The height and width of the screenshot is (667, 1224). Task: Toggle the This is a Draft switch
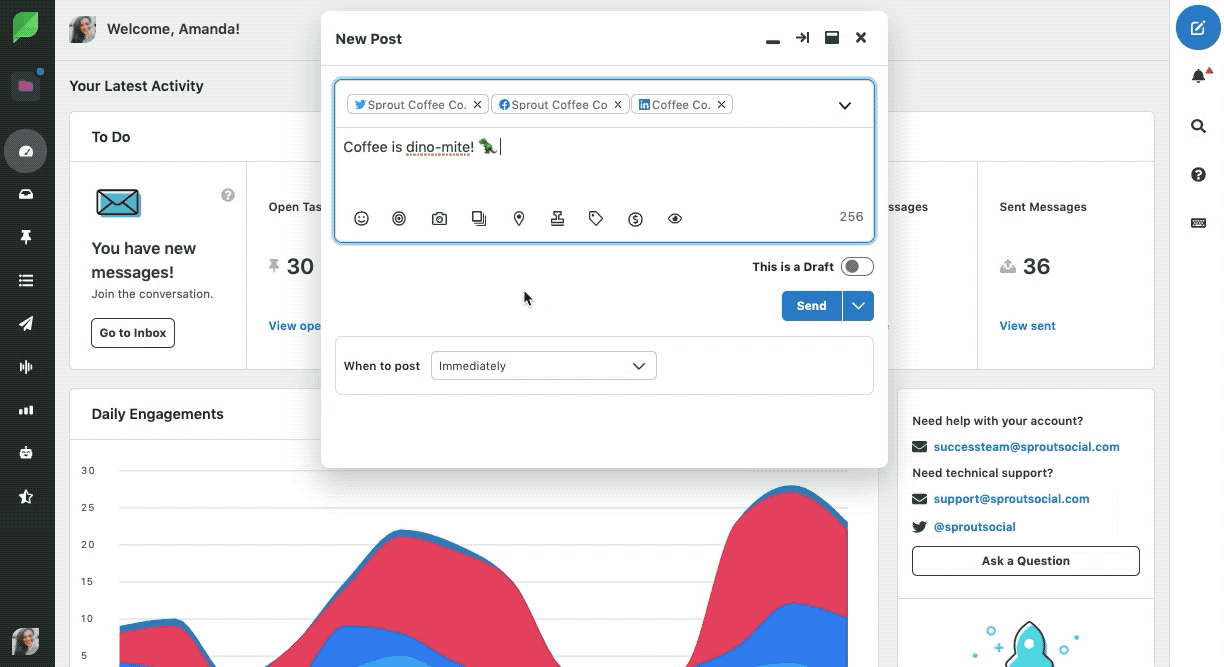[x=857, y=267]
